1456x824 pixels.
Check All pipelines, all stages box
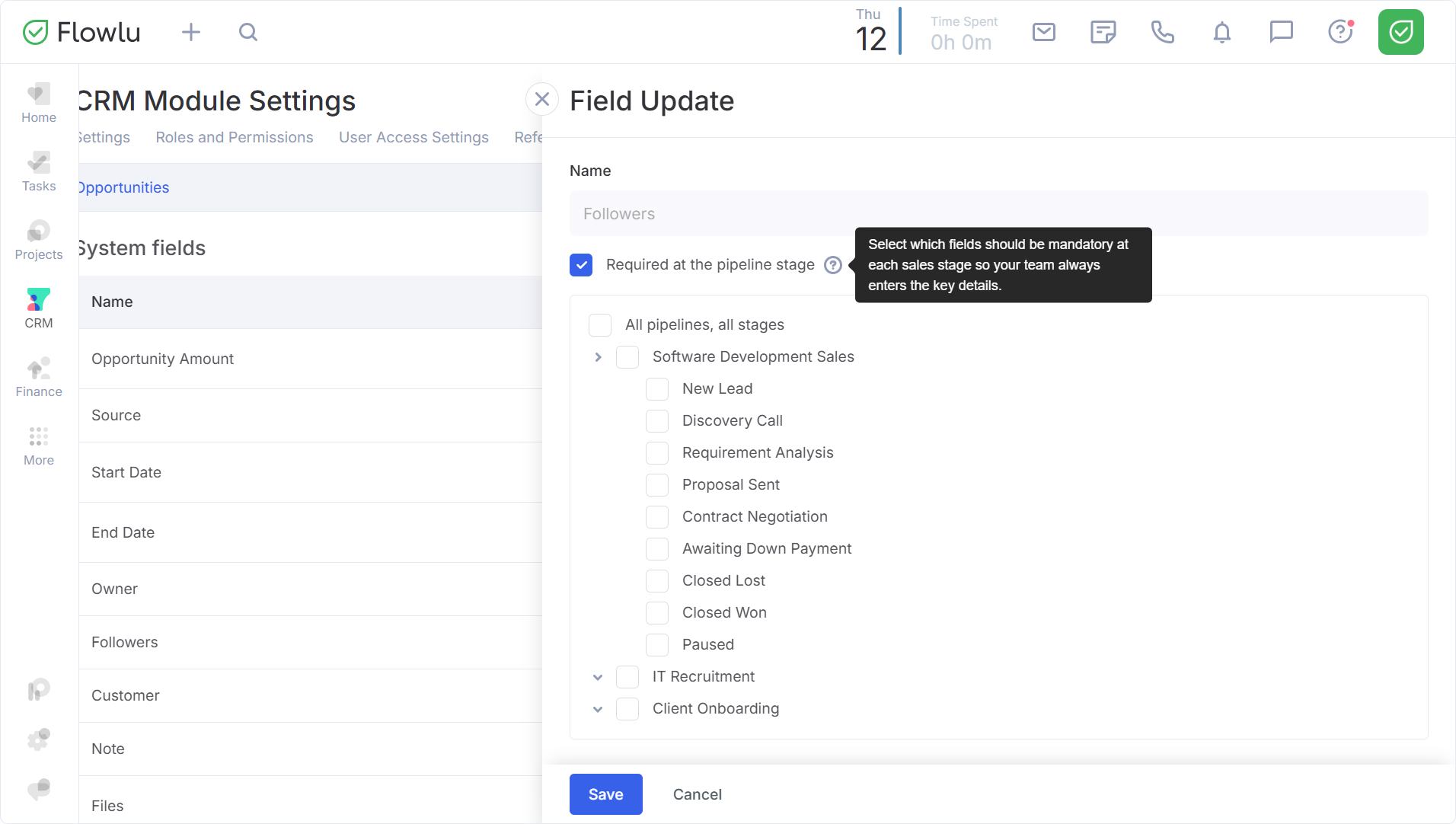coord(600,325)
